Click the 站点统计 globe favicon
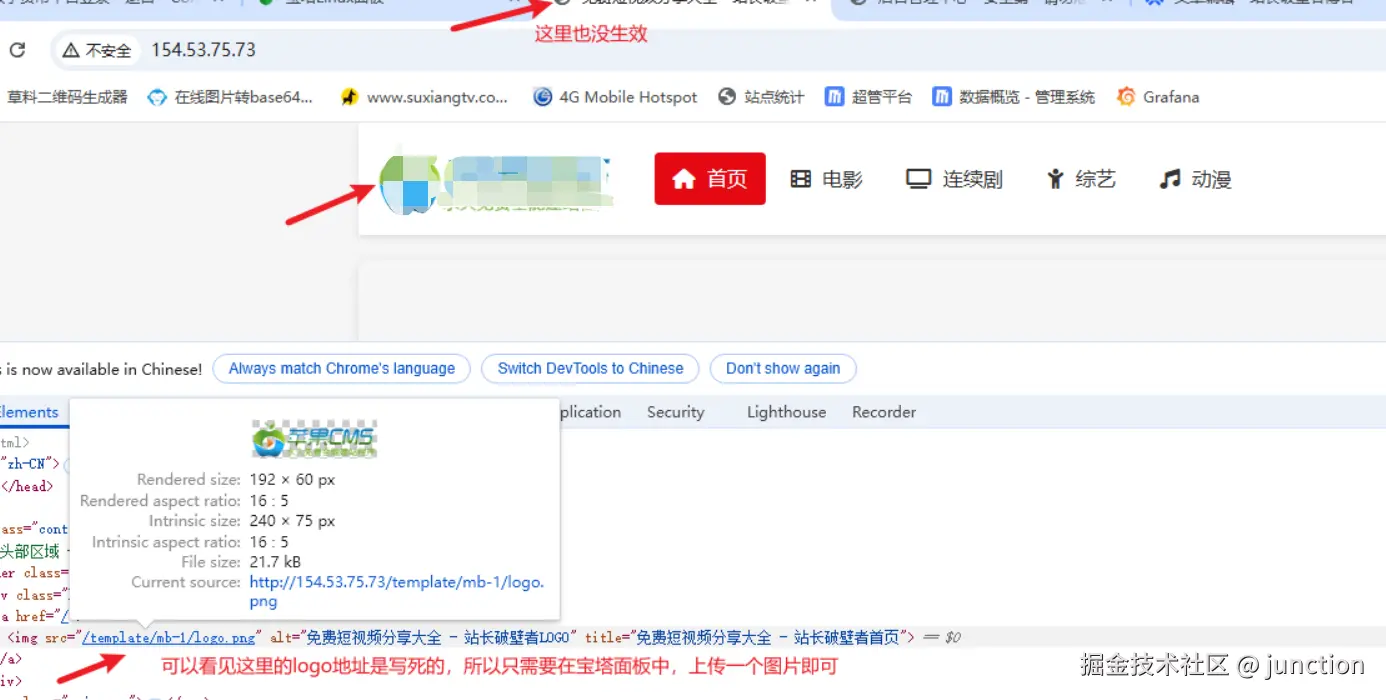The width and height of the screenshot is (1386, 700). [728, 97]
